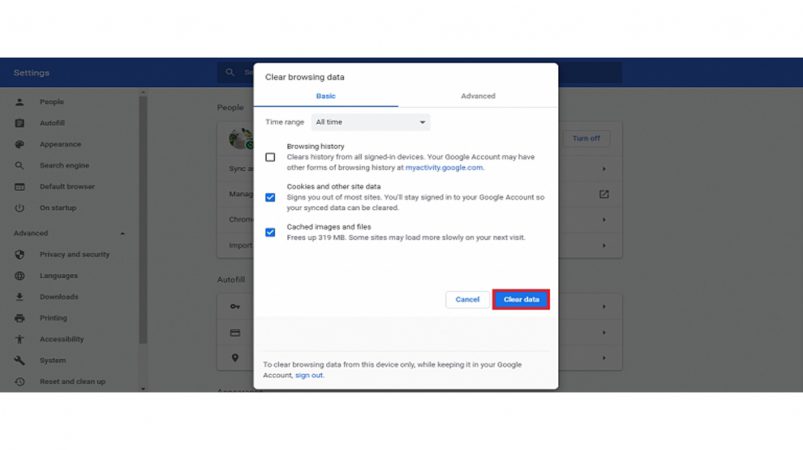This screenshot has width=803, height=450.
Task: Switch to the Advanced tab
Action: tap(478, 96)
